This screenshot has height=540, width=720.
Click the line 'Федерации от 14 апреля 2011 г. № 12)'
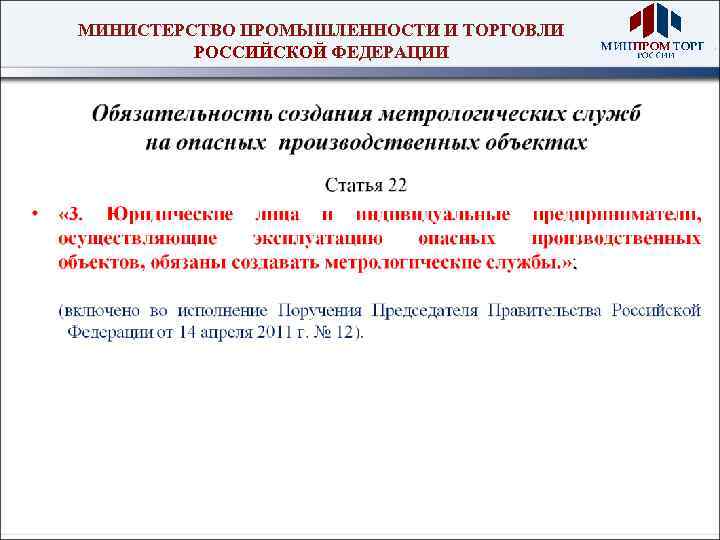(x=215, y=332)
